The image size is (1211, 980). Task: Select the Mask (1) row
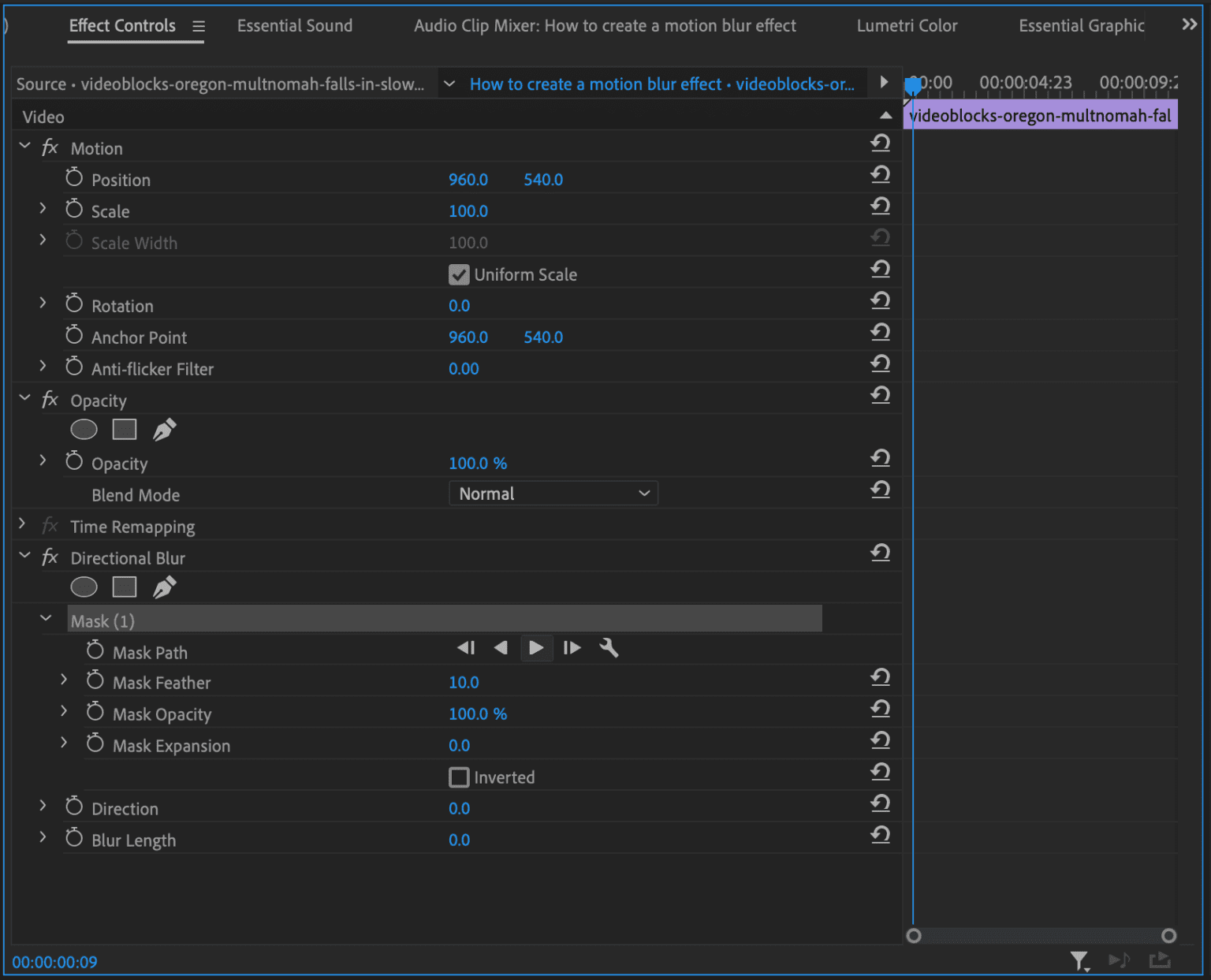click(x=445, y=619)
